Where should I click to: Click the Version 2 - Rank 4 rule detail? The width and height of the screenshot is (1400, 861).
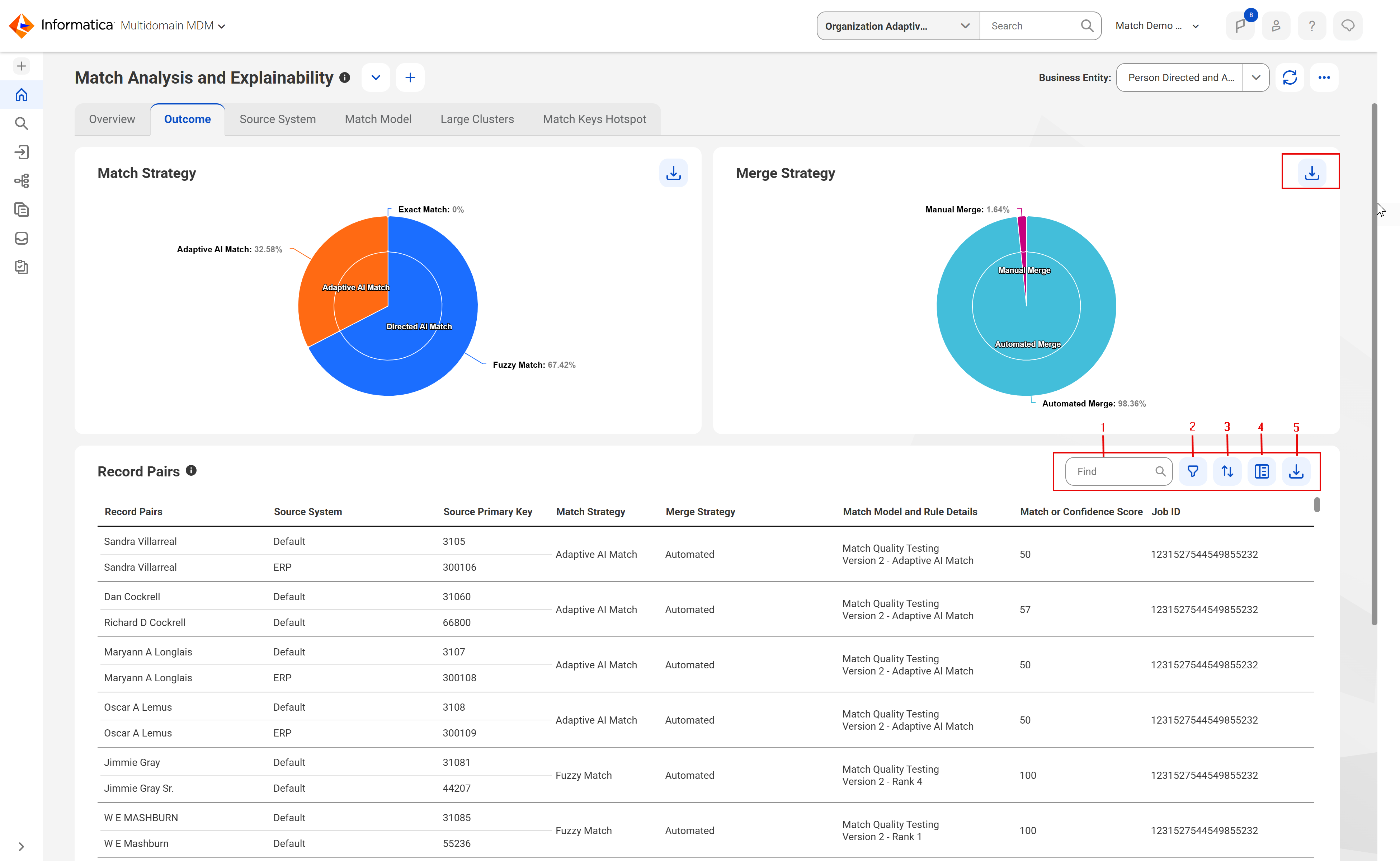click(882, 781)
